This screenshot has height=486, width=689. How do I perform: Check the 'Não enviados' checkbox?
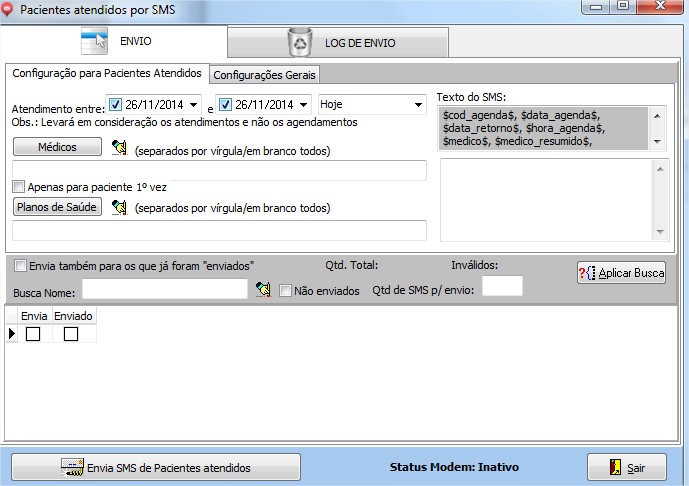click(x=285, y=291)
